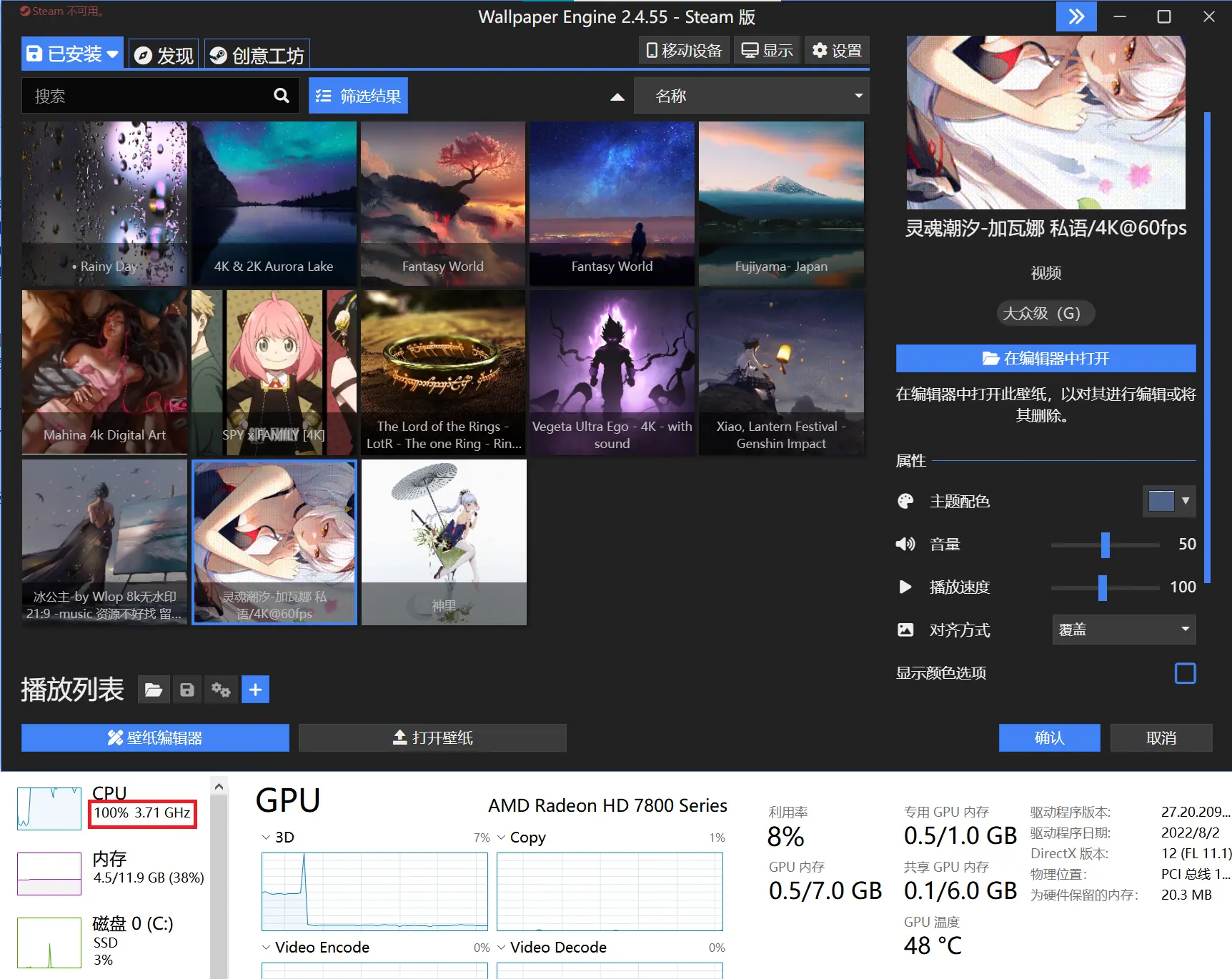Click the add playlist plus icon

(x=255, y=690)
